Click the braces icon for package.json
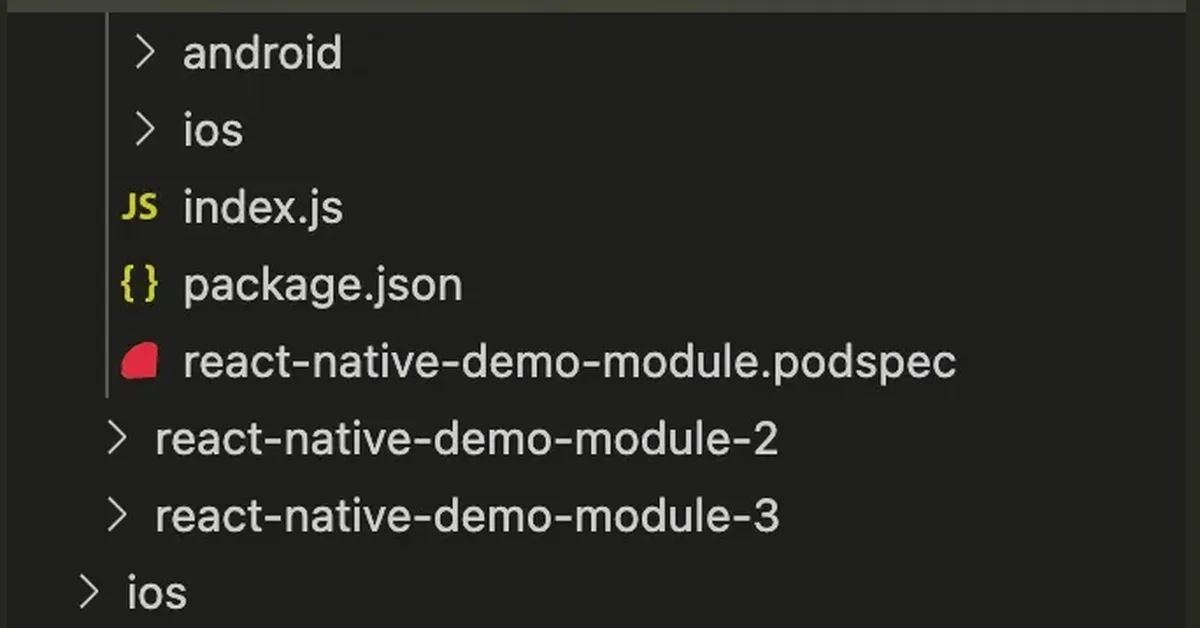The height and width of the screenshot is (628, 1200). (140, 283)
